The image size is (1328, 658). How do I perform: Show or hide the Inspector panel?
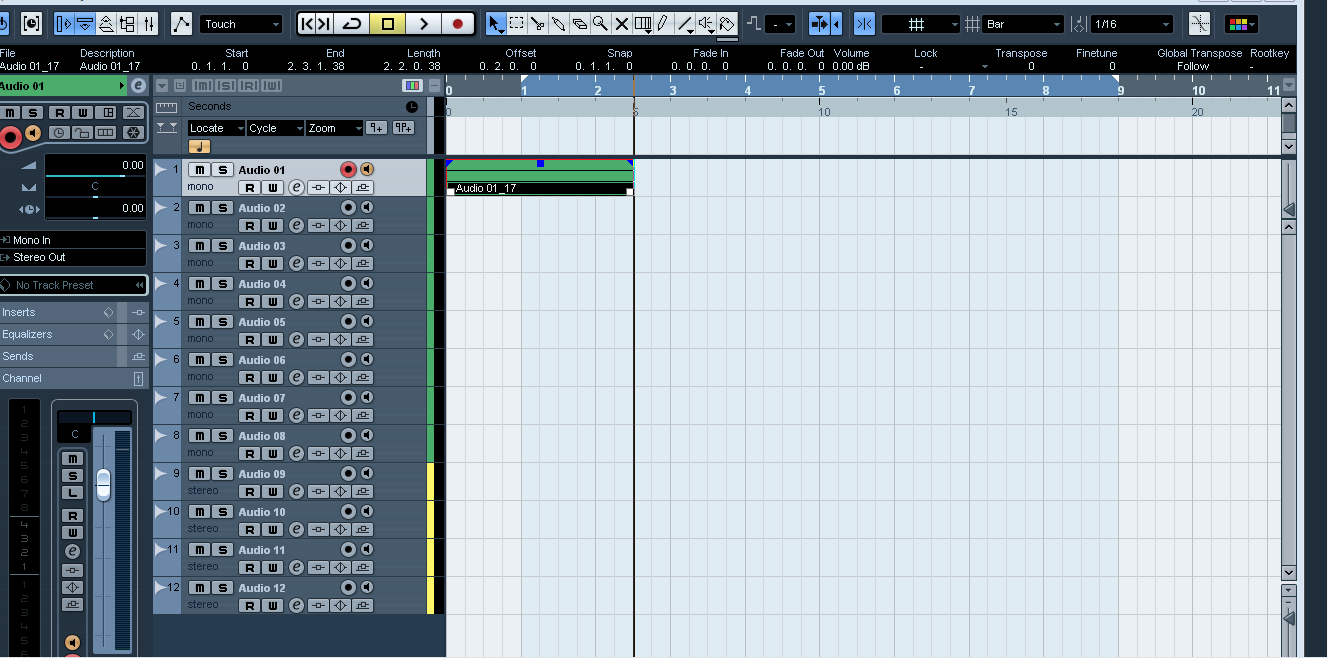pos(63,24)
